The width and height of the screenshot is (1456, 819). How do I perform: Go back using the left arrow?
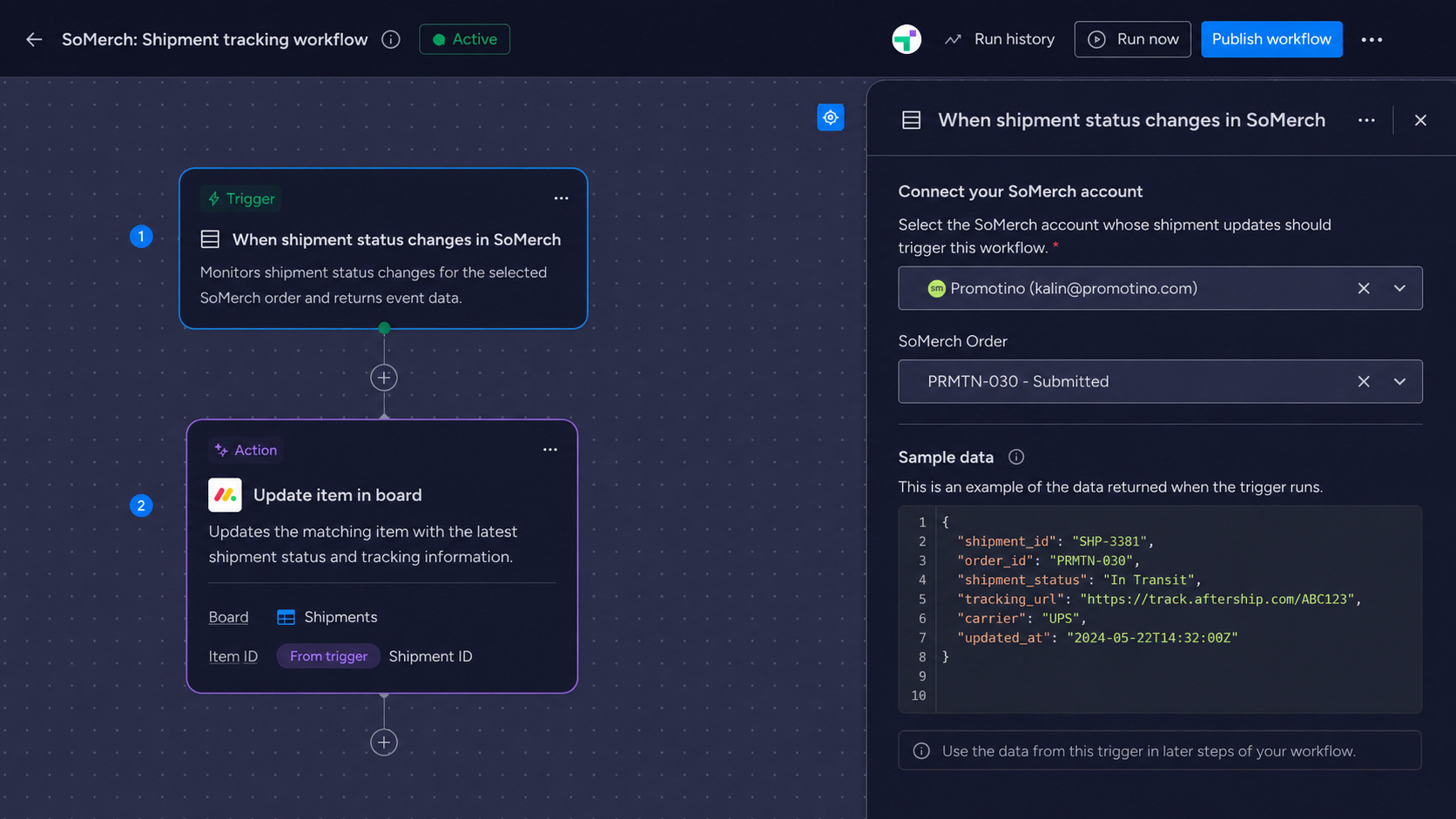(34, 39)
